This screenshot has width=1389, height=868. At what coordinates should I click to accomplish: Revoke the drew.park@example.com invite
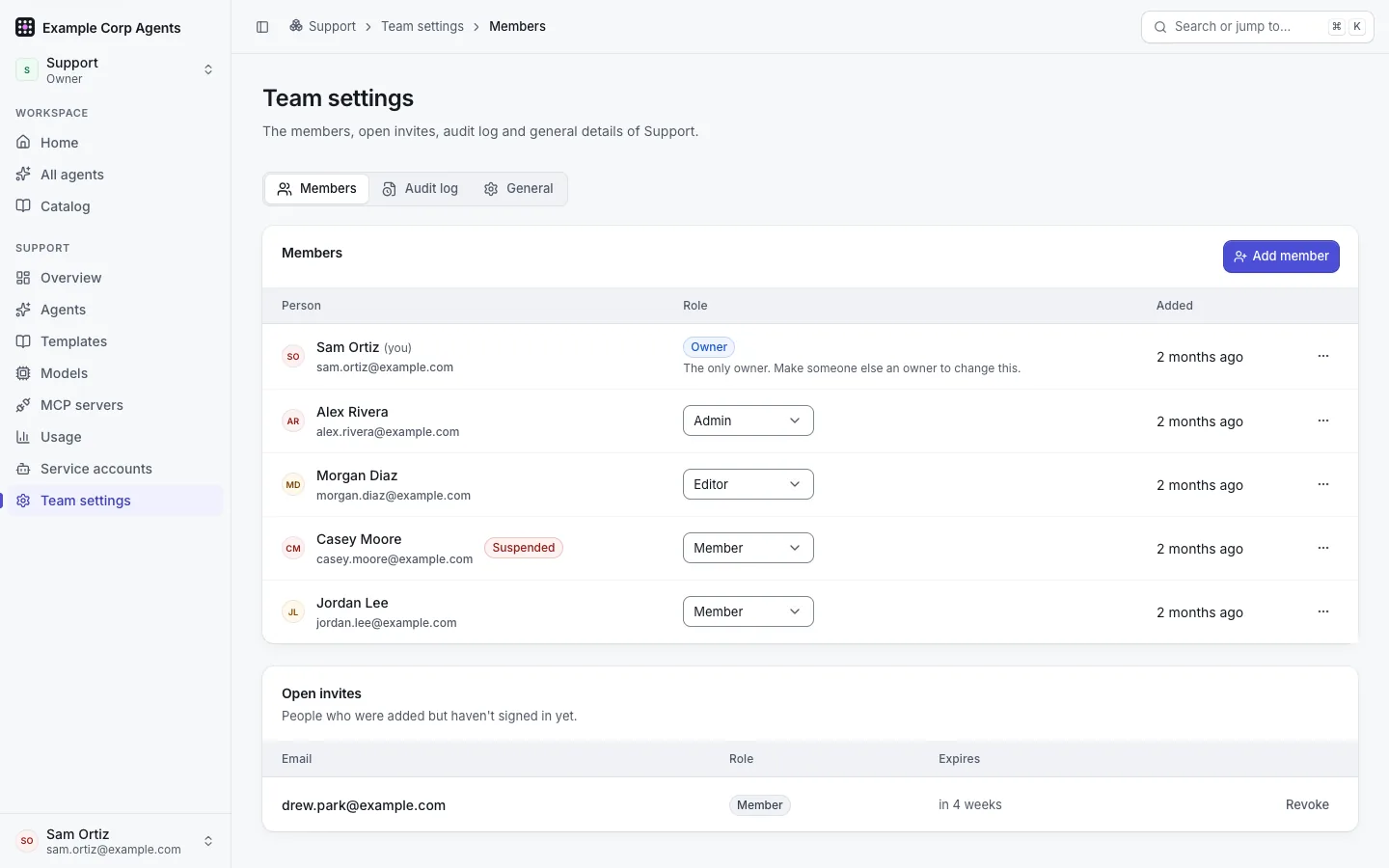point(1307,804)
